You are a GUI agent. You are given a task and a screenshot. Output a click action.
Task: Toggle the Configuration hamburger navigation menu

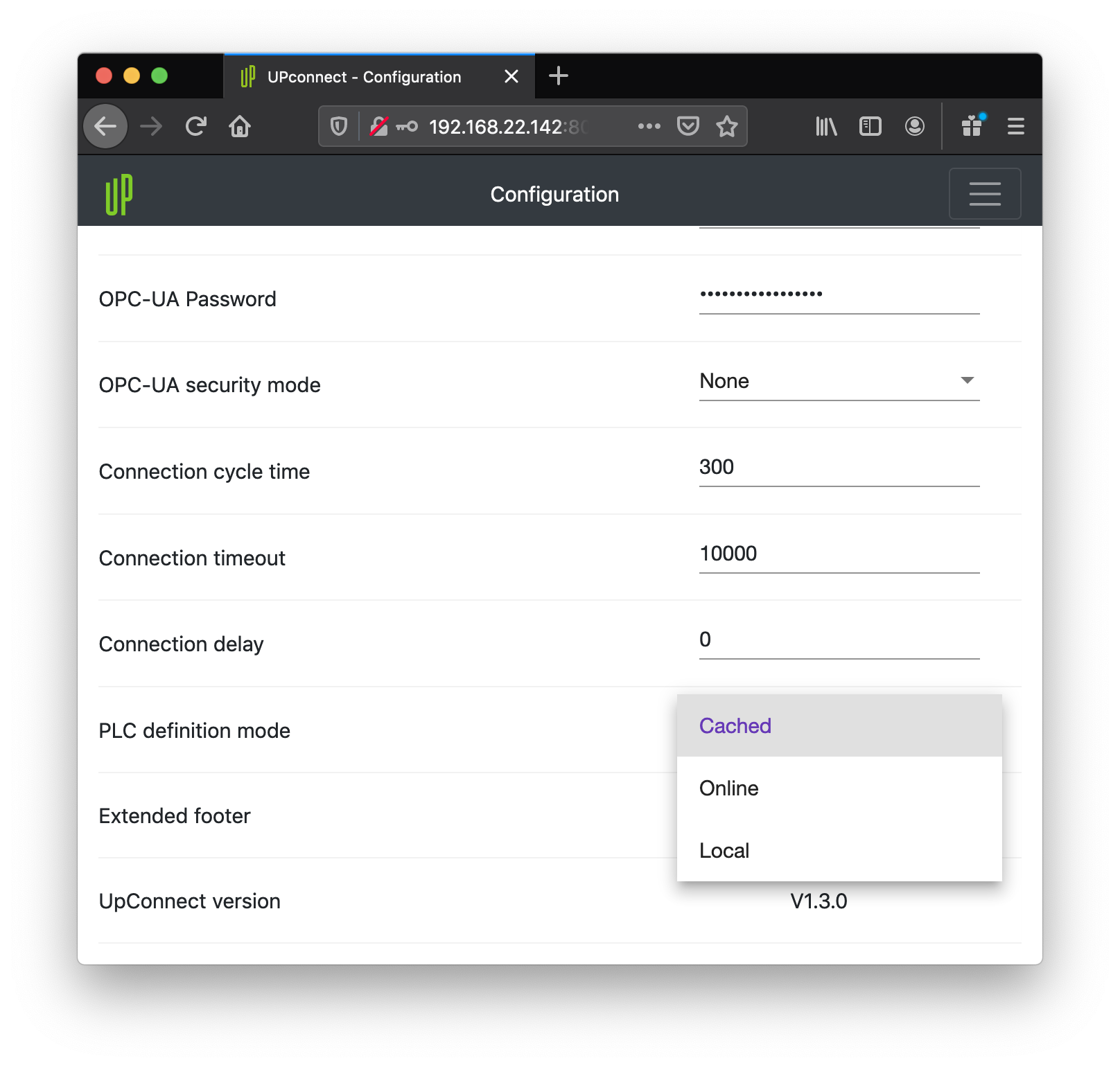coord(984,194)
